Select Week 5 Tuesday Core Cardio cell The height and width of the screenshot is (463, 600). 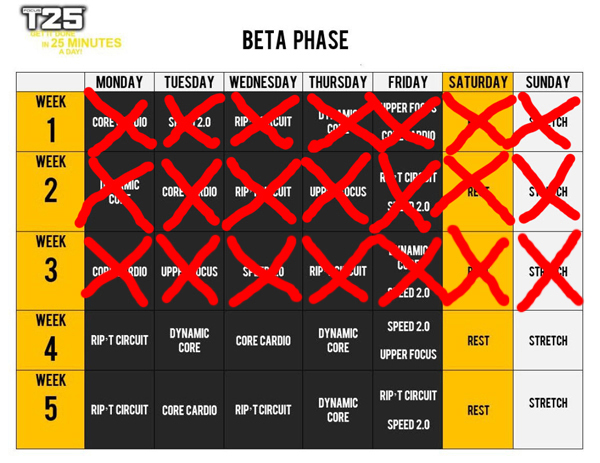click(189, 410)
